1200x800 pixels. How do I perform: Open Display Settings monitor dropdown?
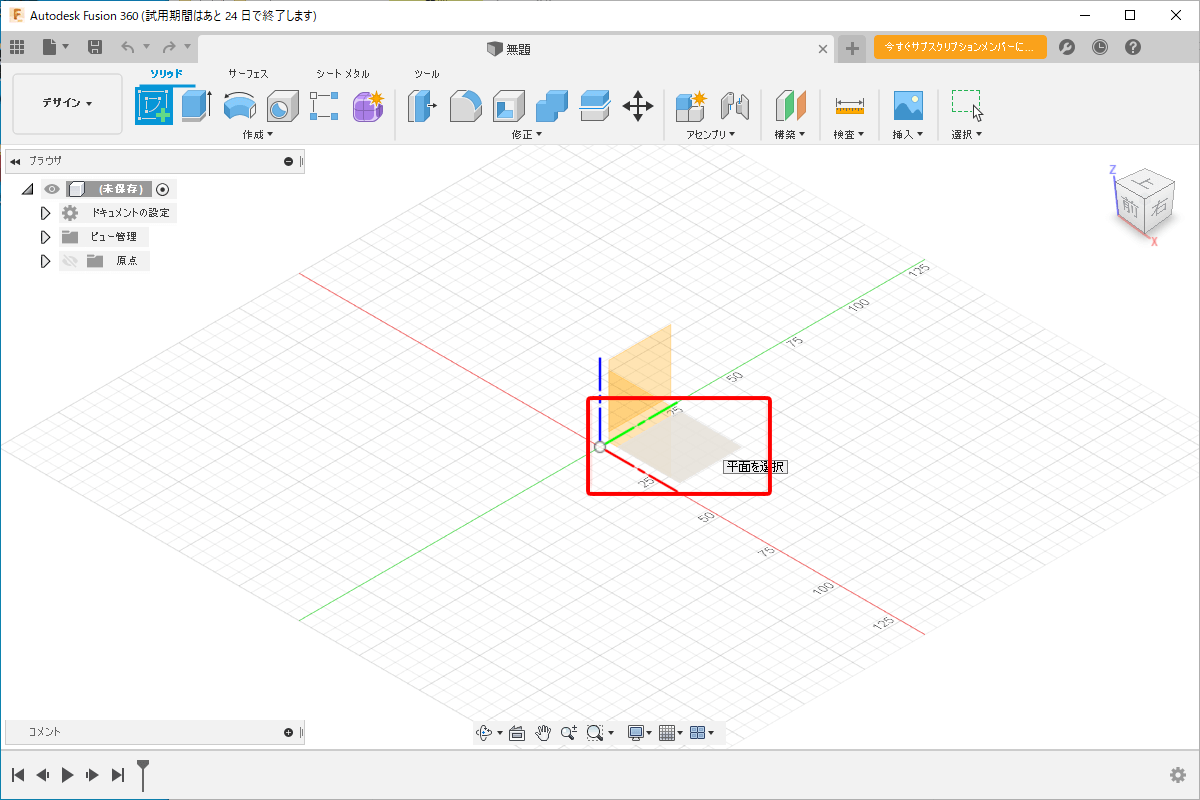pos(639,733)
